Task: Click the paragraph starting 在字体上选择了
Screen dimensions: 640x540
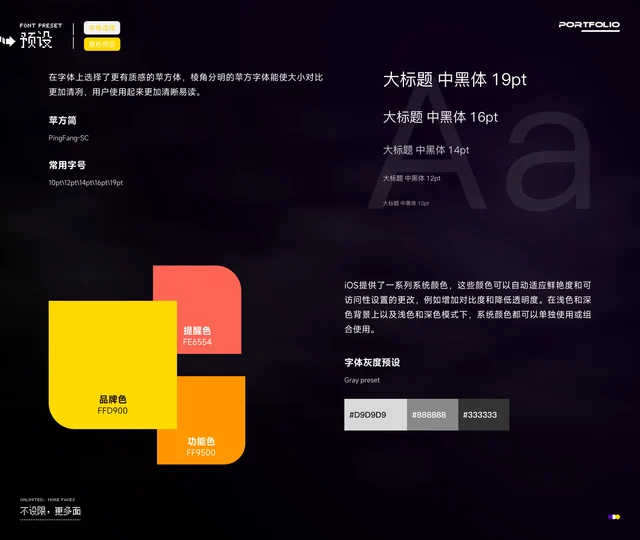Action: click(186, 84)
